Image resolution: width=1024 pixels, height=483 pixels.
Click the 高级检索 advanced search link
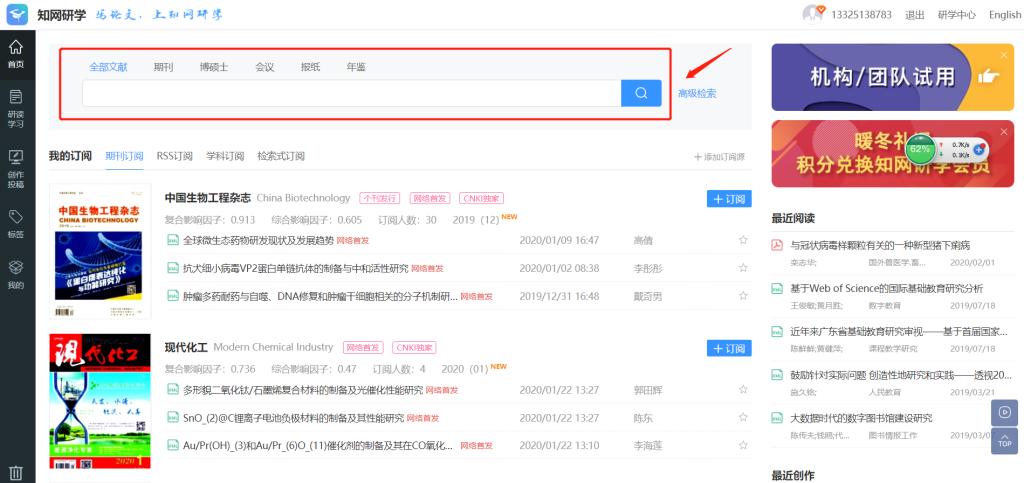coord(697,94)
